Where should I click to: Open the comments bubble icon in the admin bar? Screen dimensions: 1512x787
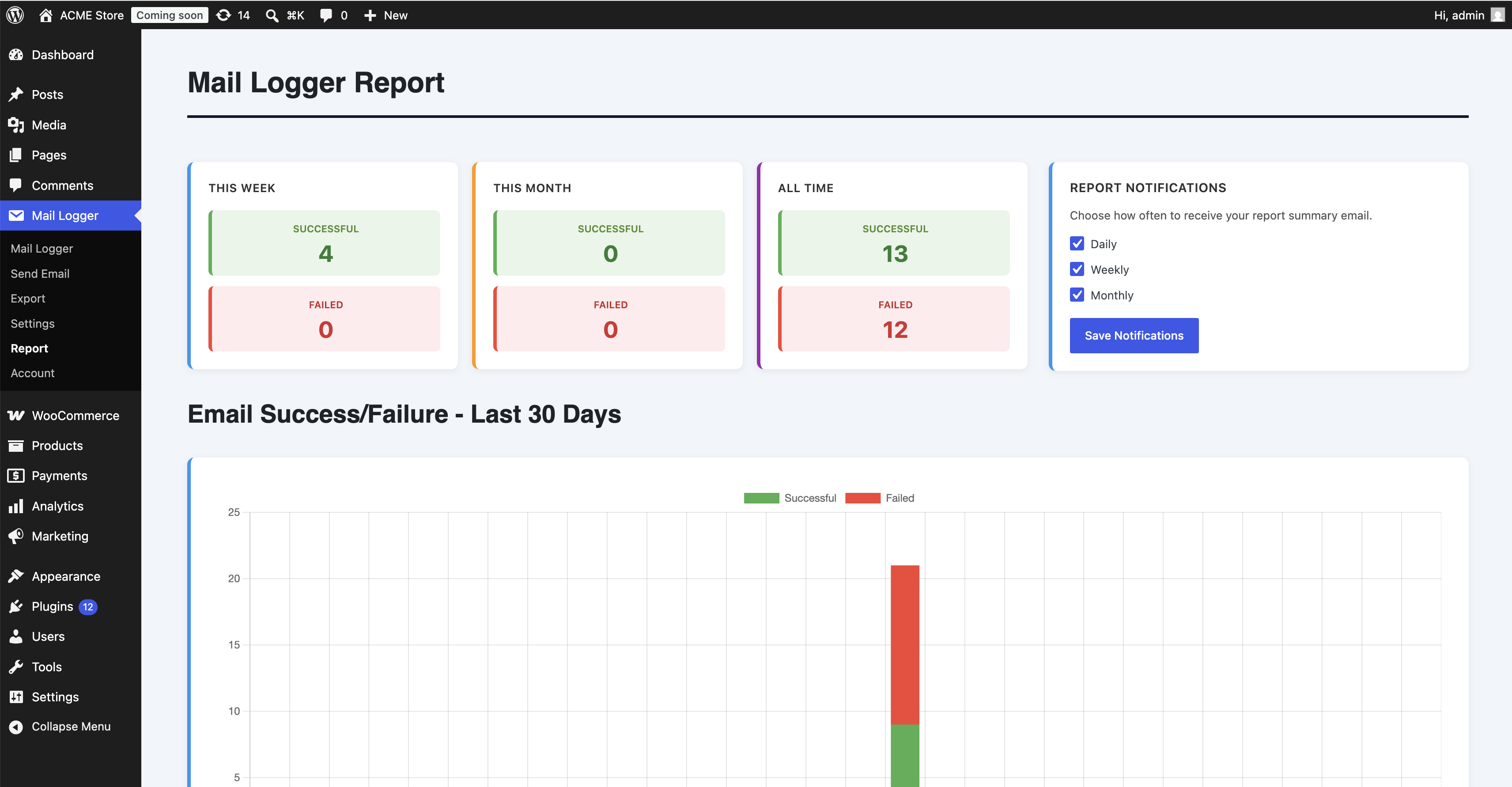pos(326,15)
